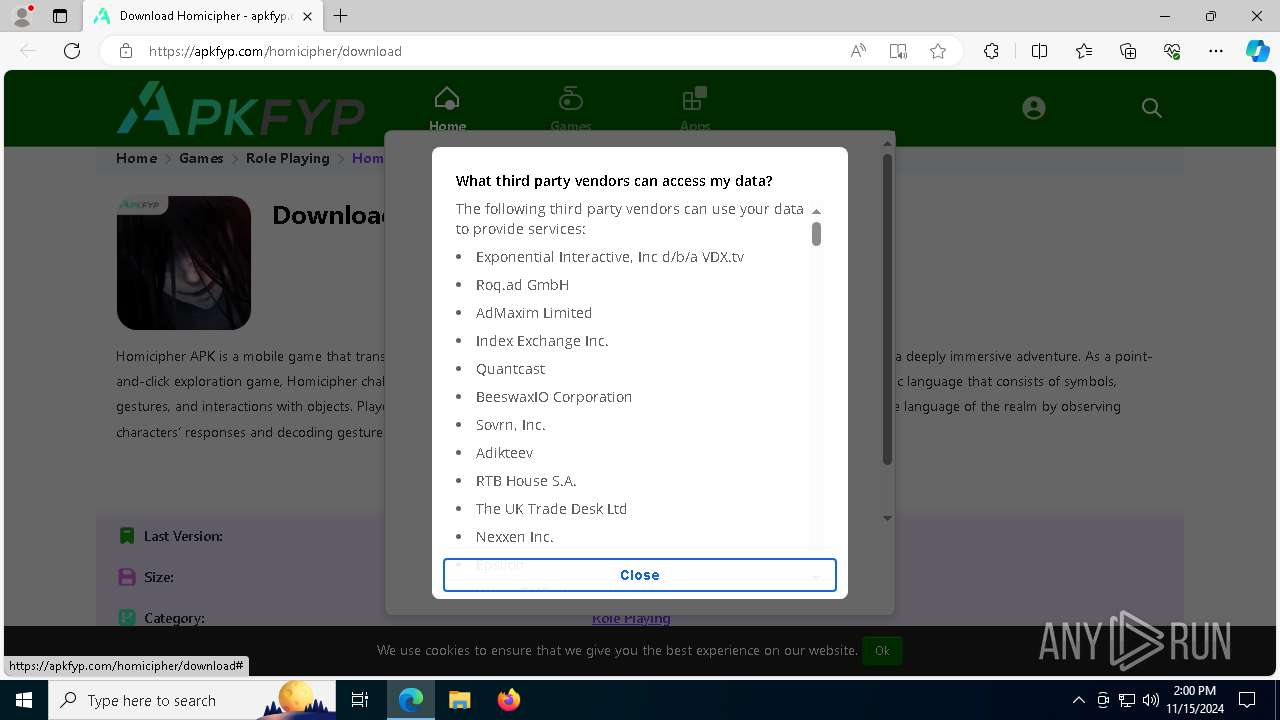Open network tray icon
This screenshot has width=1280, height=720.
pyautogui.click(x=1126, y=700)
